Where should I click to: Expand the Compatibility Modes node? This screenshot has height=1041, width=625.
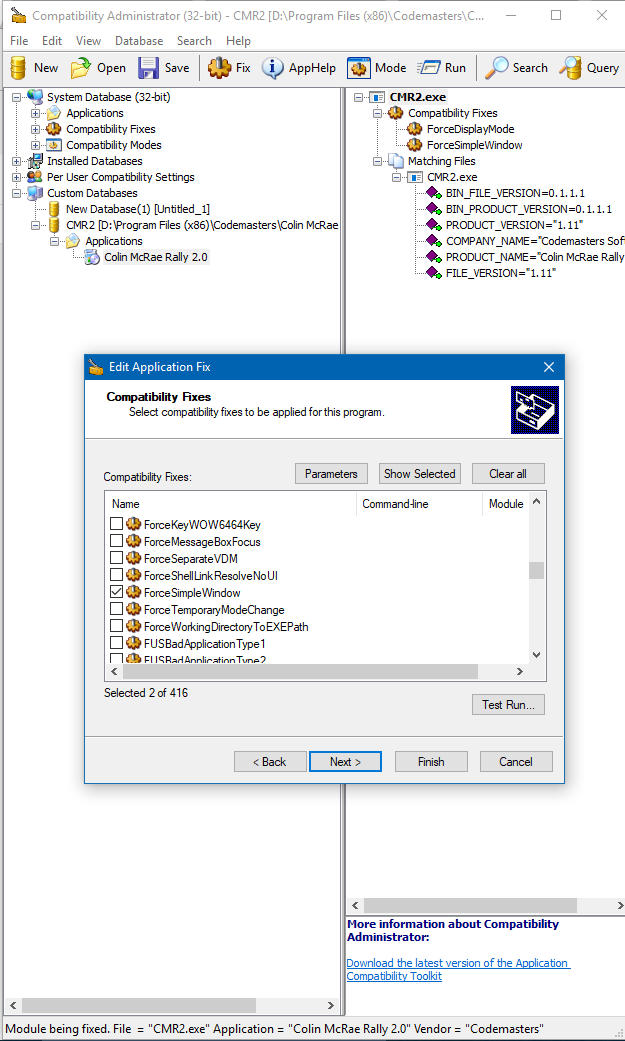(x=35, y=145)
